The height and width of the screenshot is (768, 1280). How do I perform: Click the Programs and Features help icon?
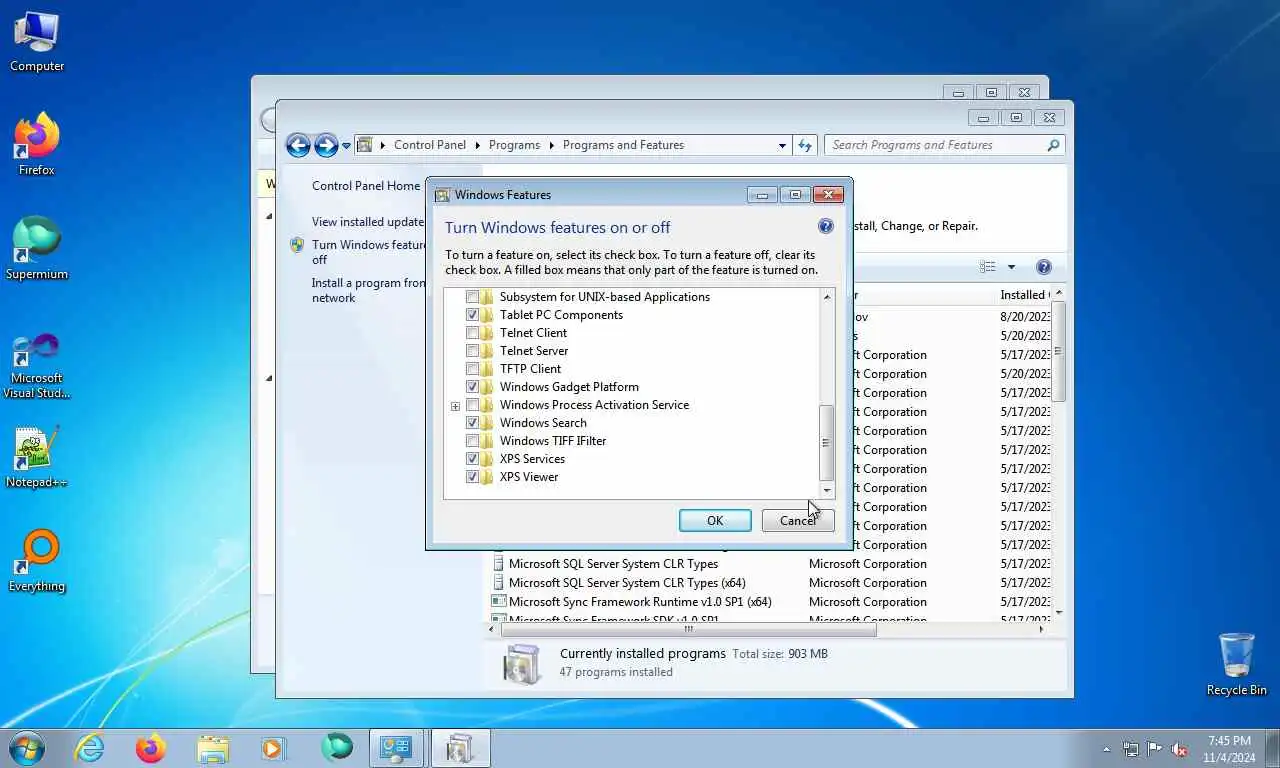coord(1044,267)
